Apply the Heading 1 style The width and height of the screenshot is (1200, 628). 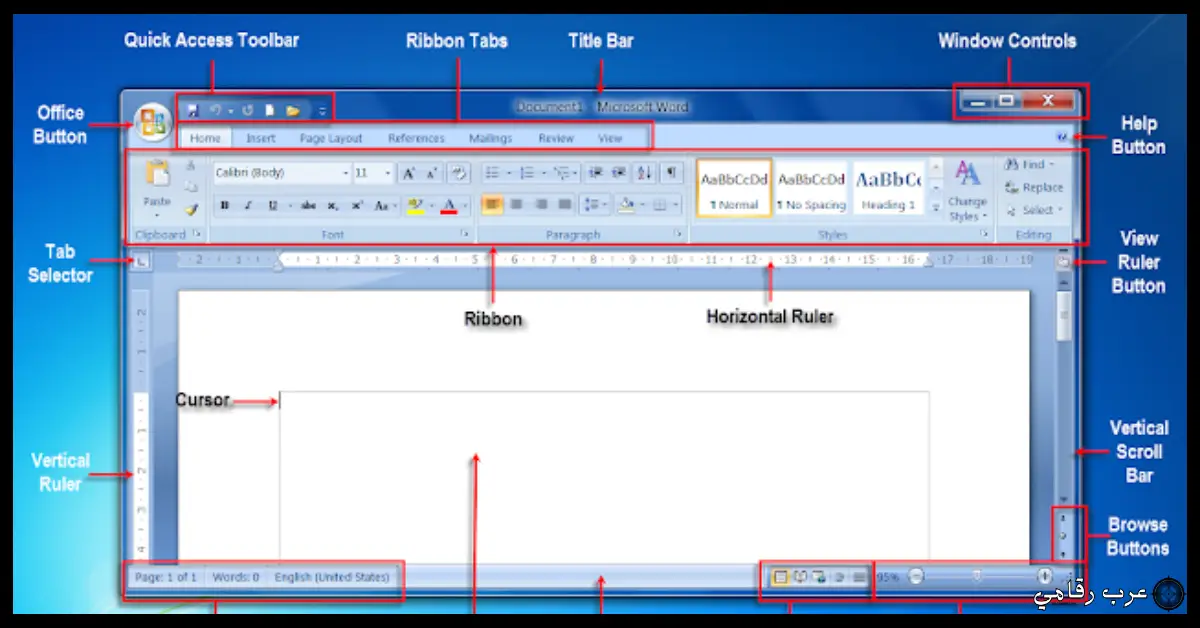[x=888, y=188]
